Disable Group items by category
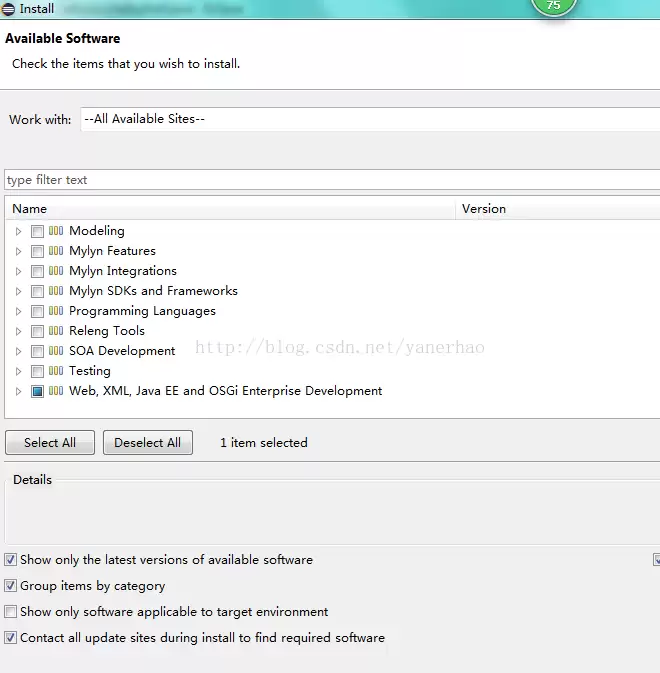The height and width of the screenshot is (673, 660). (10, 586)
